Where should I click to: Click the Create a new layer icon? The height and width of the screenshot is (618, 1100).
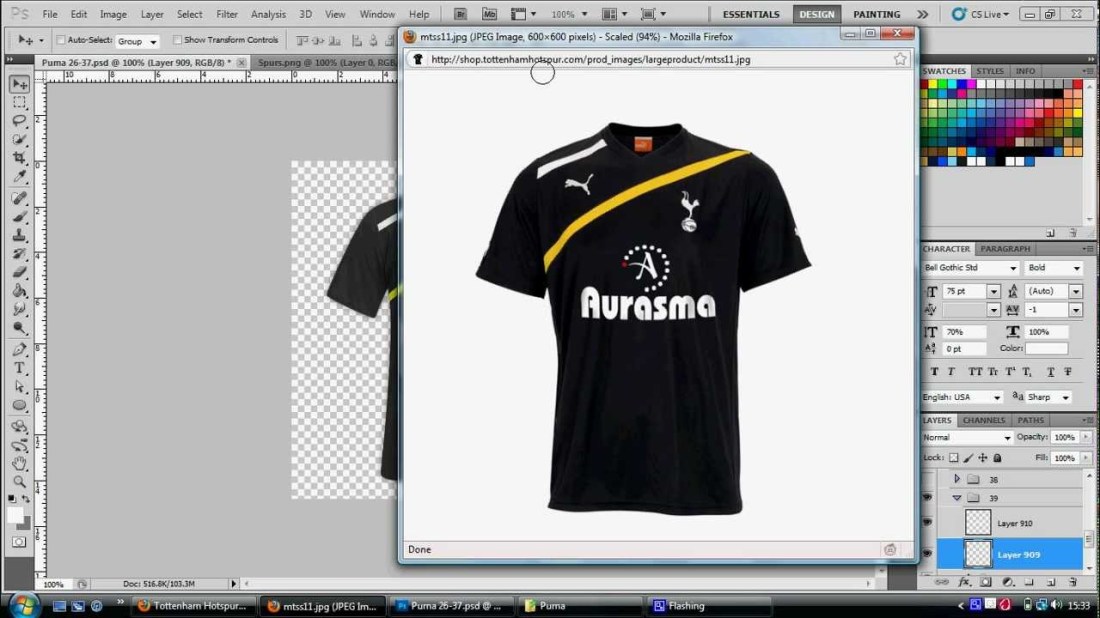pyautogui.click(x=1051, y=581)
